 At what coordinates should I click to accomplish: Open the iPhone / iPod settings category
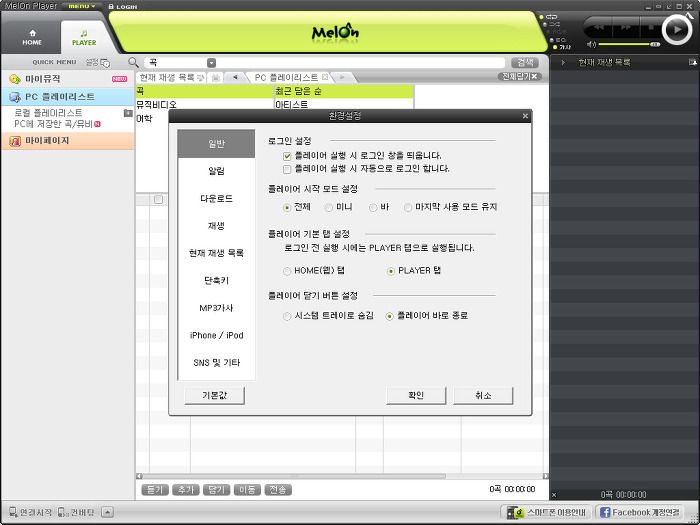pyautogui.click(x=217, y=335)
